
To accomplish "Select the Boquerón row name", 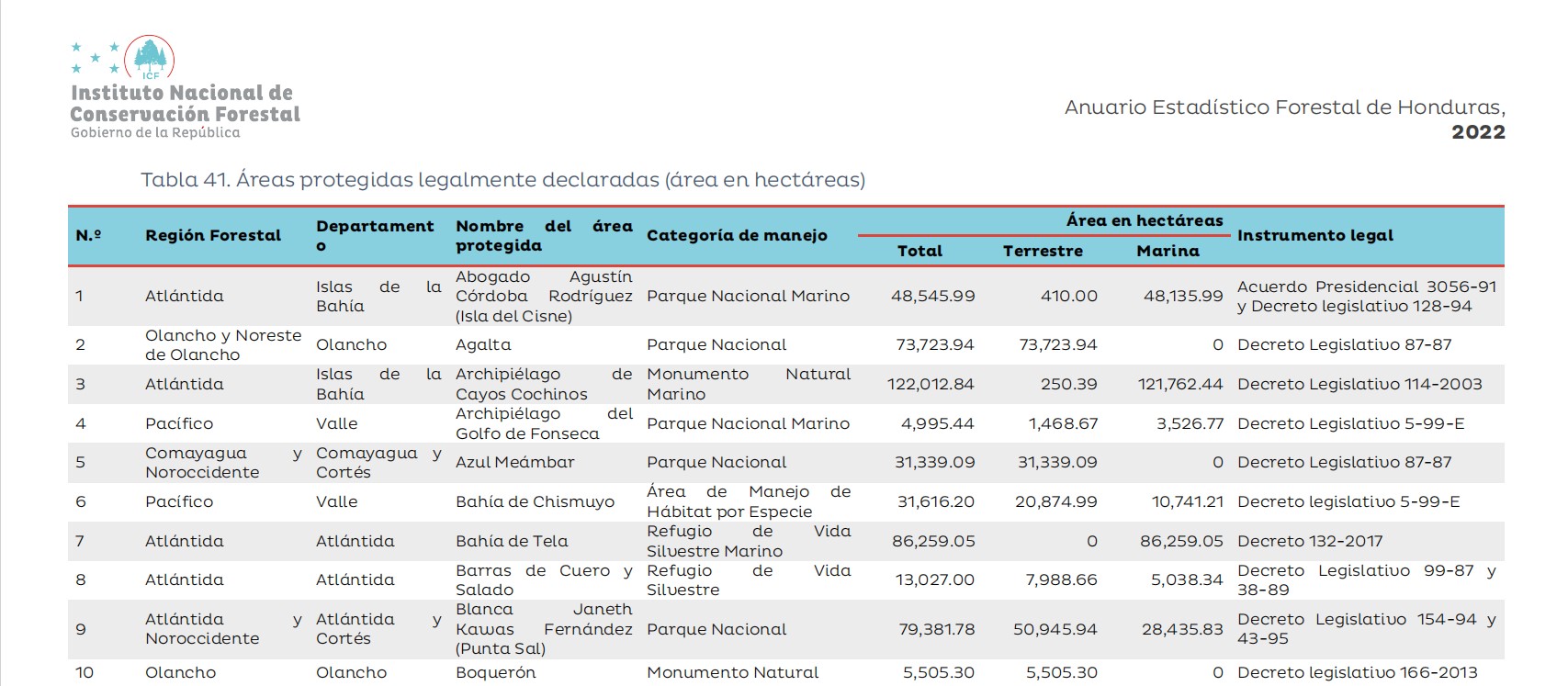I will 495,673.
